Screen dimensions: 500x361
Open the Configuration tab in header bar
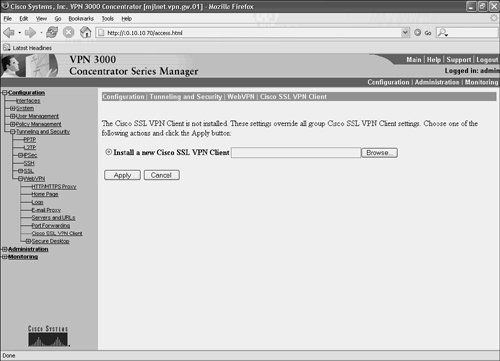388,82
